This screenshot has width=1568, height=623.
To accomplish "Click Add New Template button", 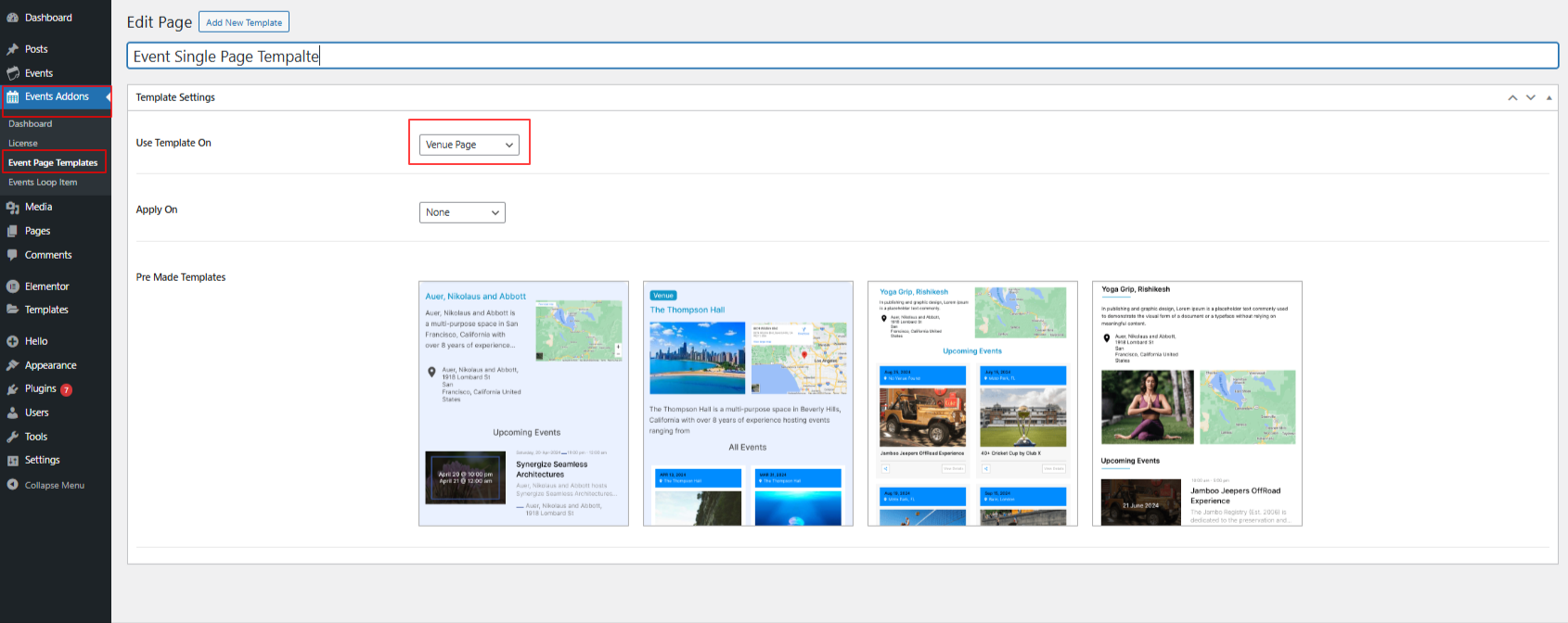I will tap(244, 22).
